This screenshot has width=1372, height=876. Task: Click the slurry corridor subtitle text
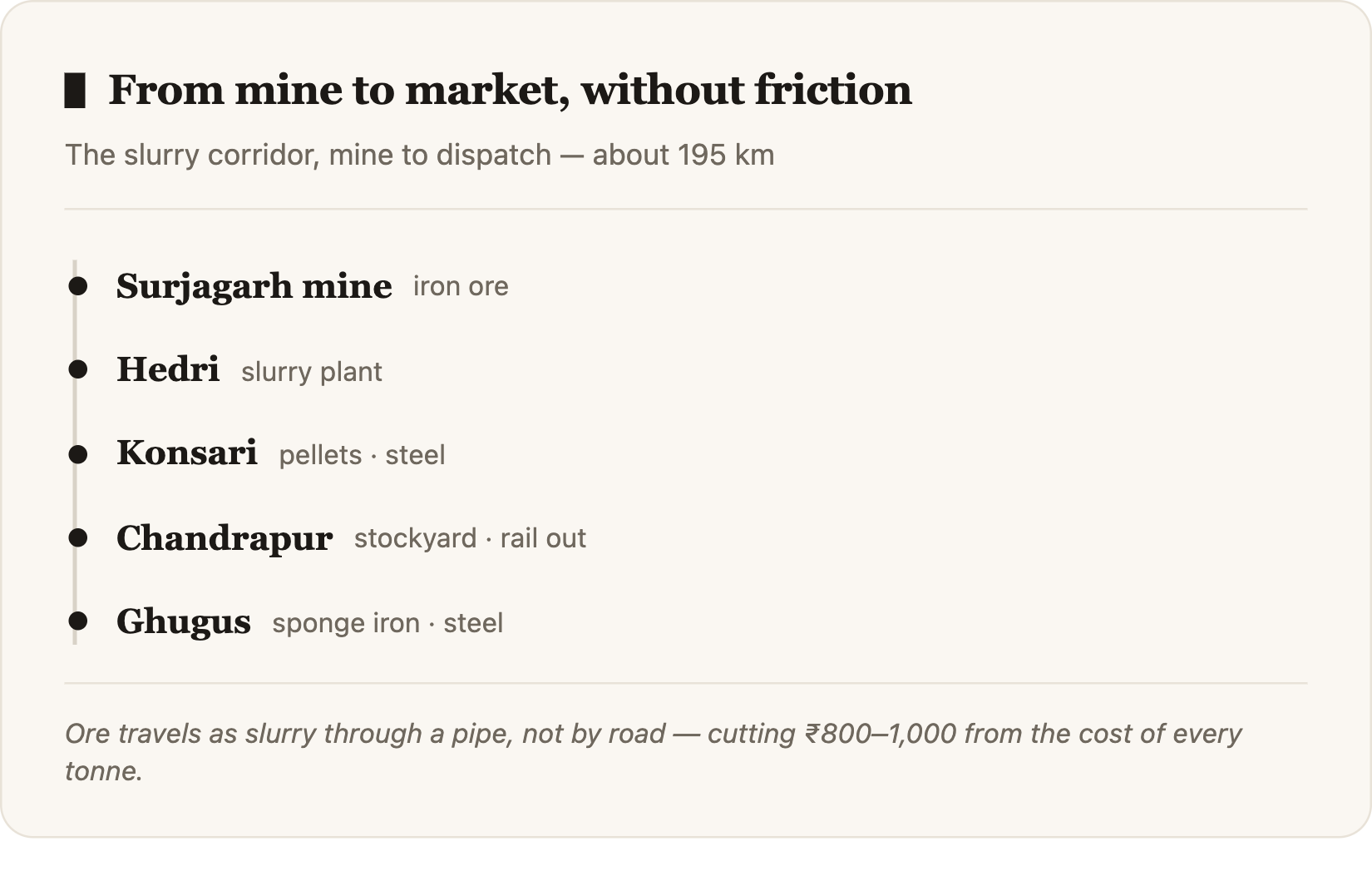[420, 156]
